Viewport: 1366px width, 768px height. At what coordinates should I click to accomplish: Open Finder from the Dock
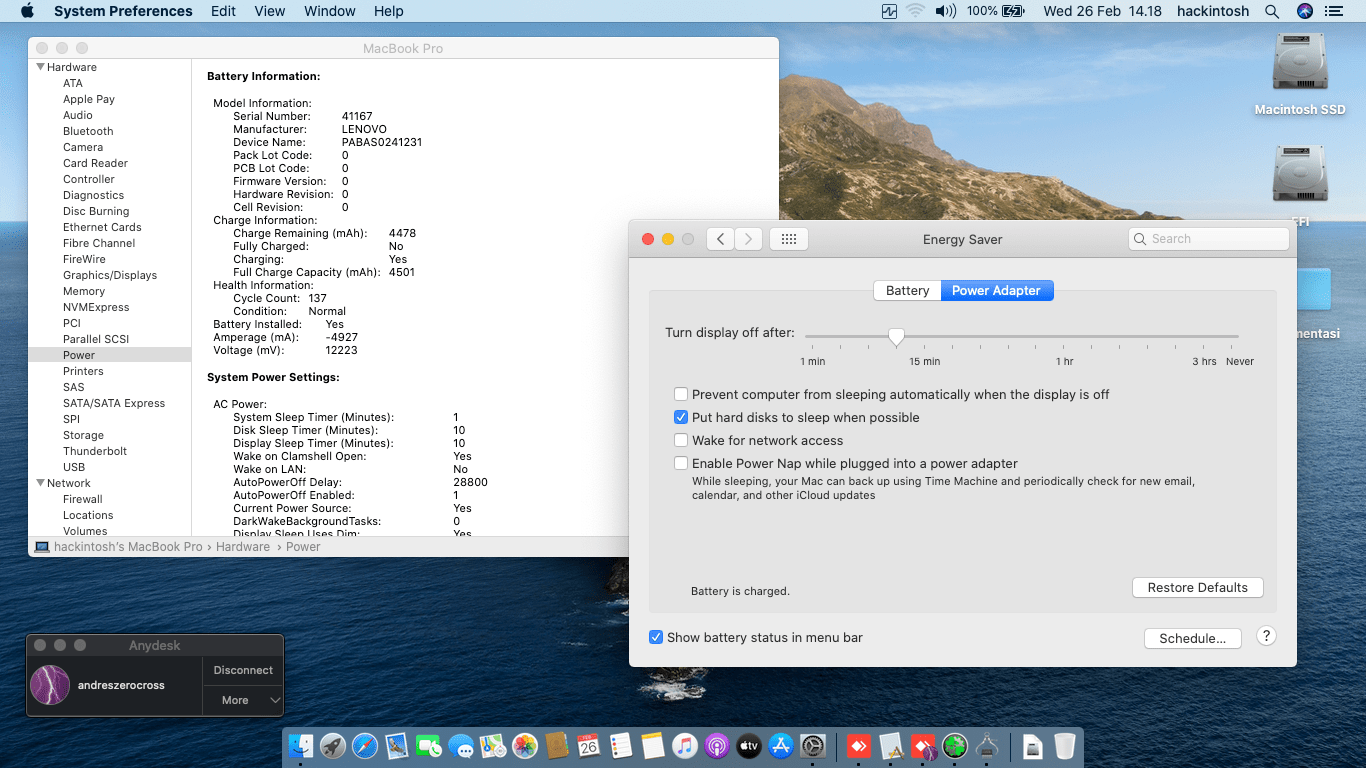pyautogui.click(x=301, y=746)
